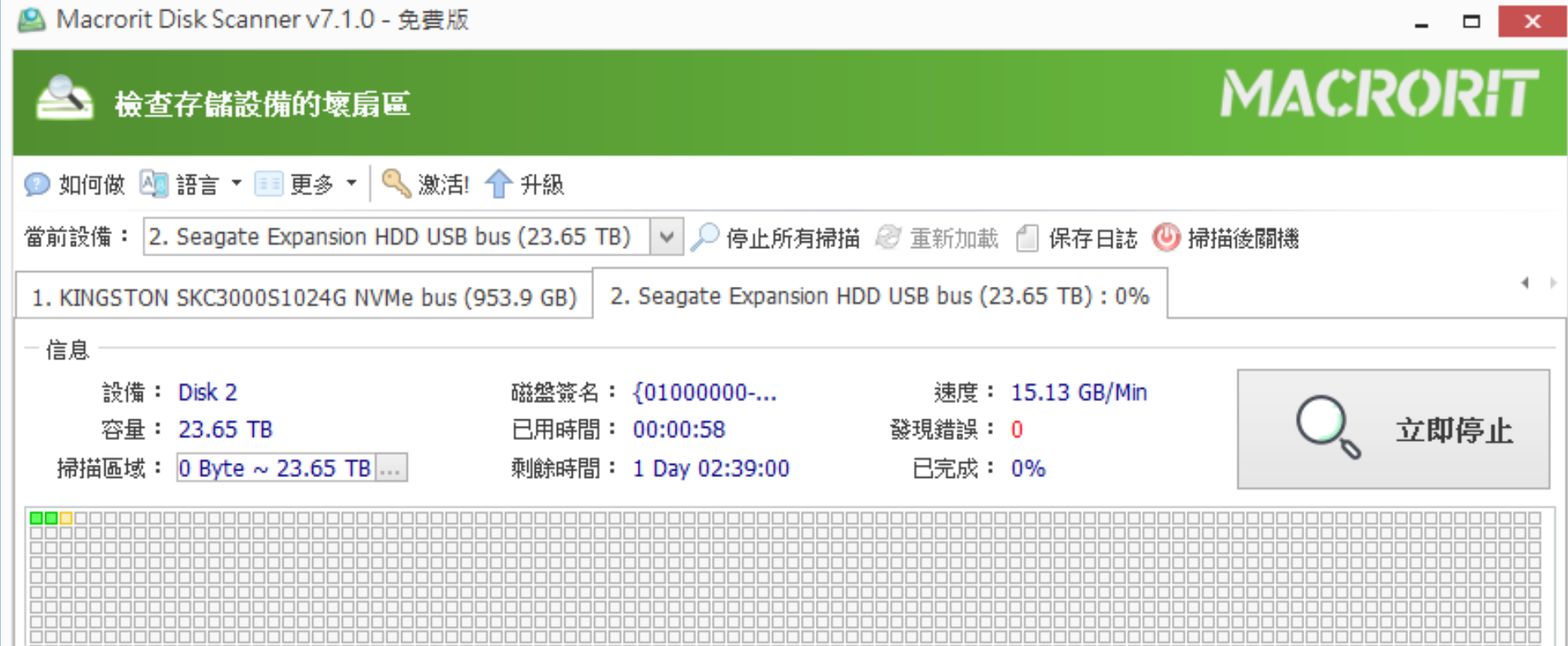Image resolution: width=1568 pixels, height=646 pixels.
Task: Click the 保存日誌 save log icon
Action: click(1027, 237)
